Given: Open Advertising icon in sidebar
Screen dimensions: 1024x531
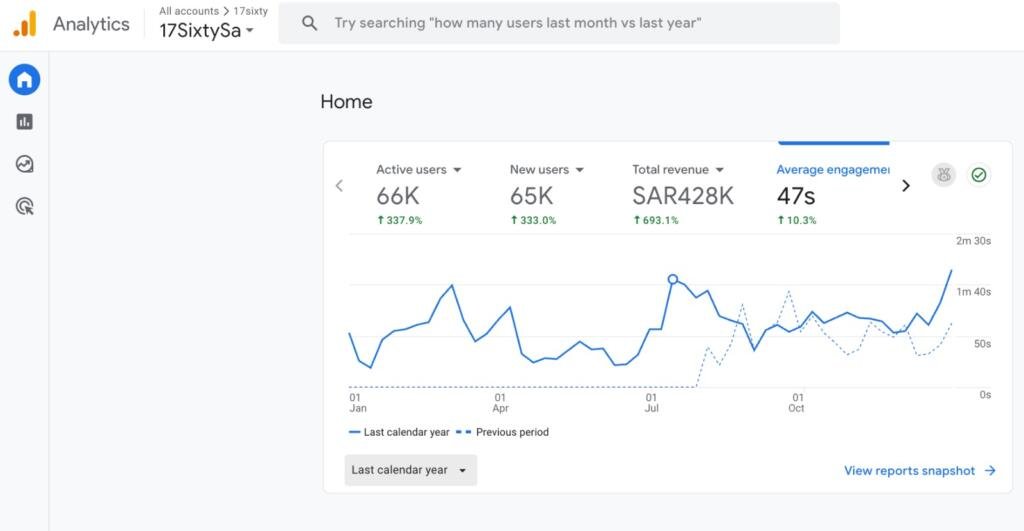Looking at the screenshot, I should (24, 207).
